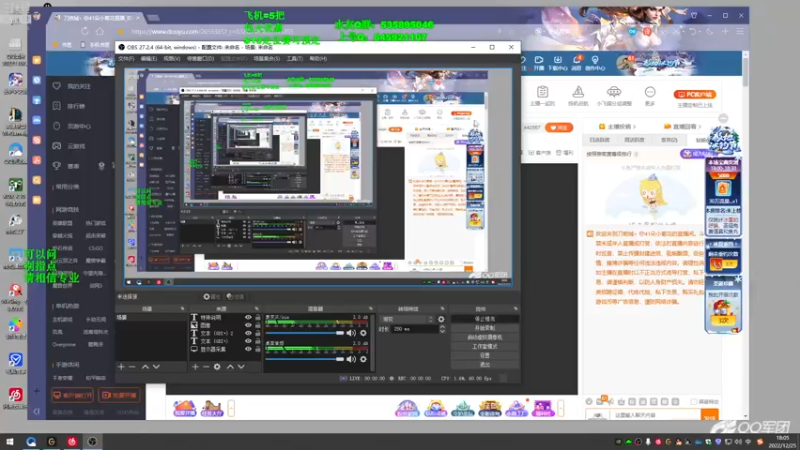800x450 pixels.
Task: Adjust the transition duration spinner arrows
Action: 442,329
